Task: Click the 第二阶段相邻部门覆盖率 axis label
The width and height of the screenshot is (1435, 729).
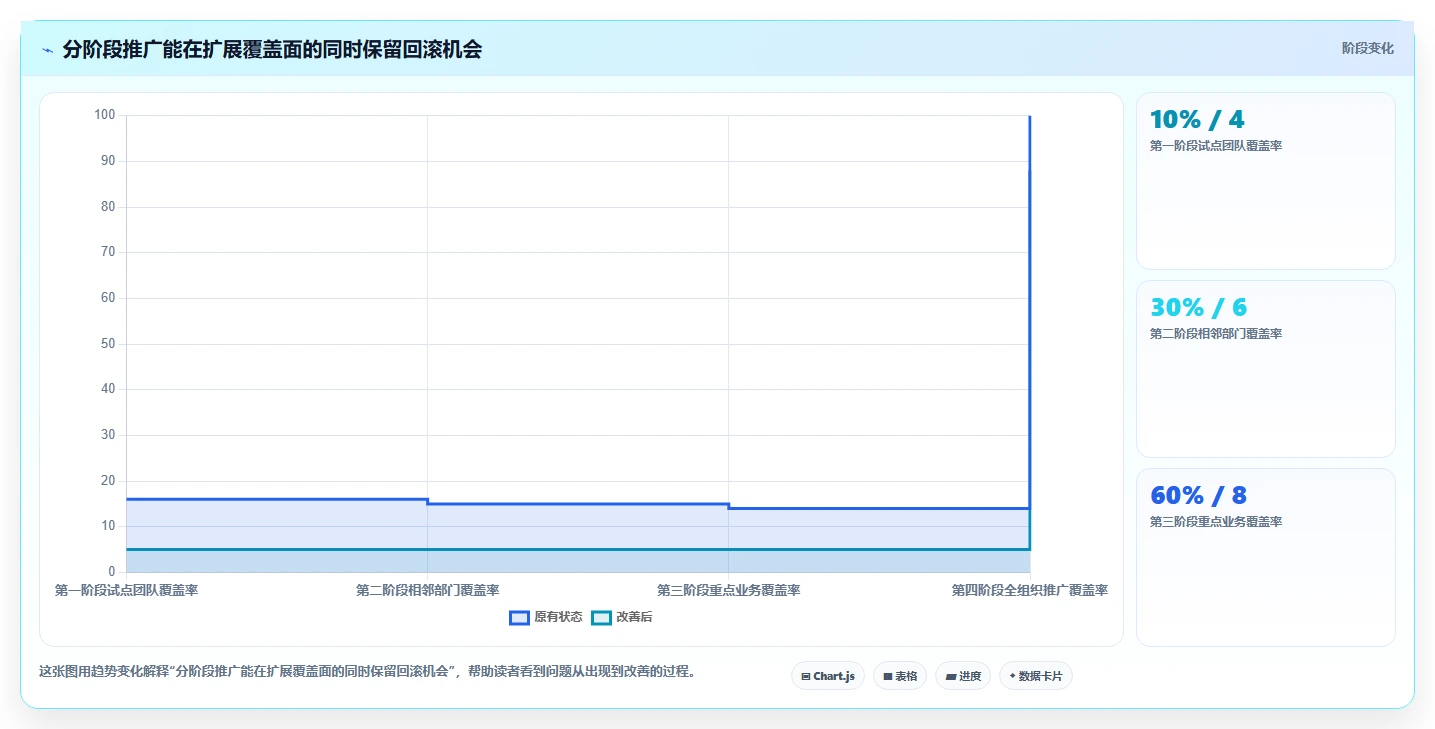Action: point(427,591)
